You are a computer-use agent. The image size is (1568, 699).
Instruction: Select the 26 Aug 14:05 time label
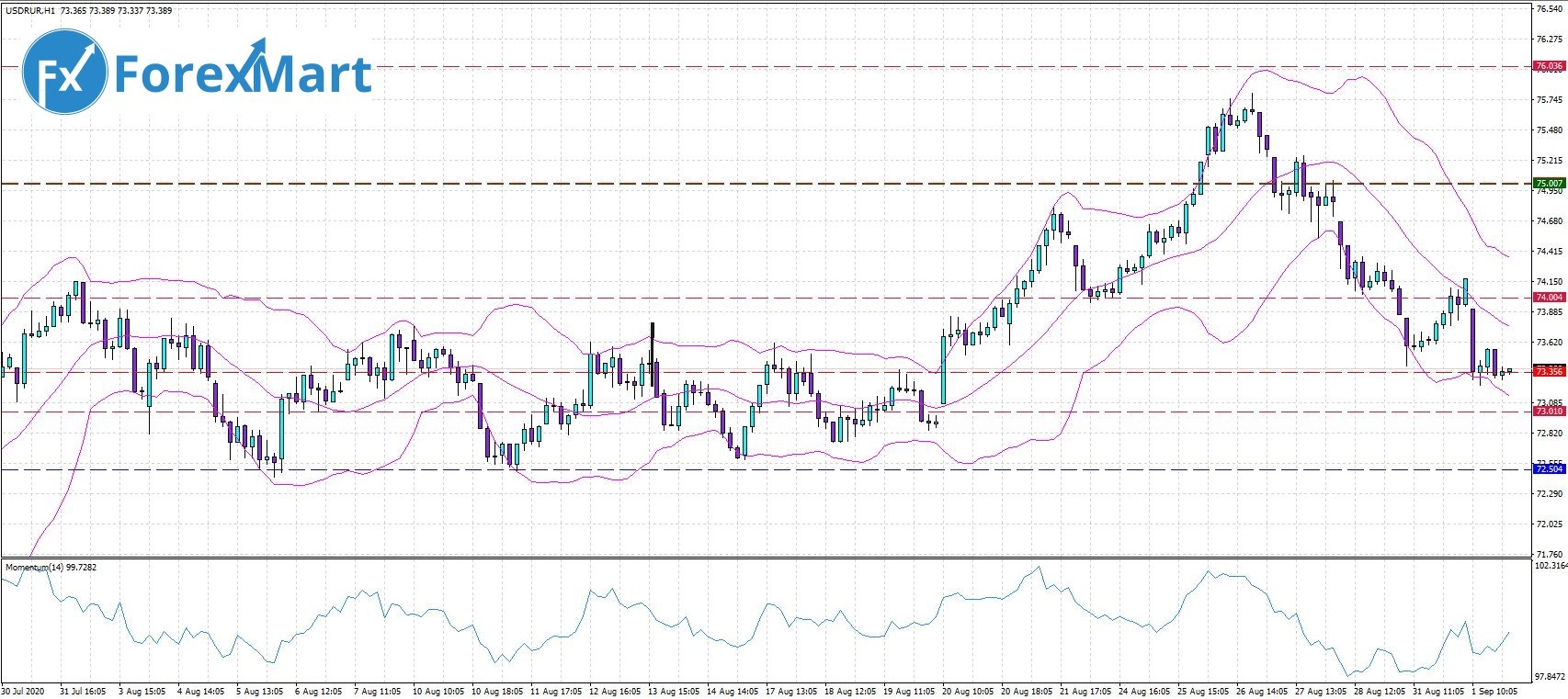pyautogui.click(x=1263, y=691)
